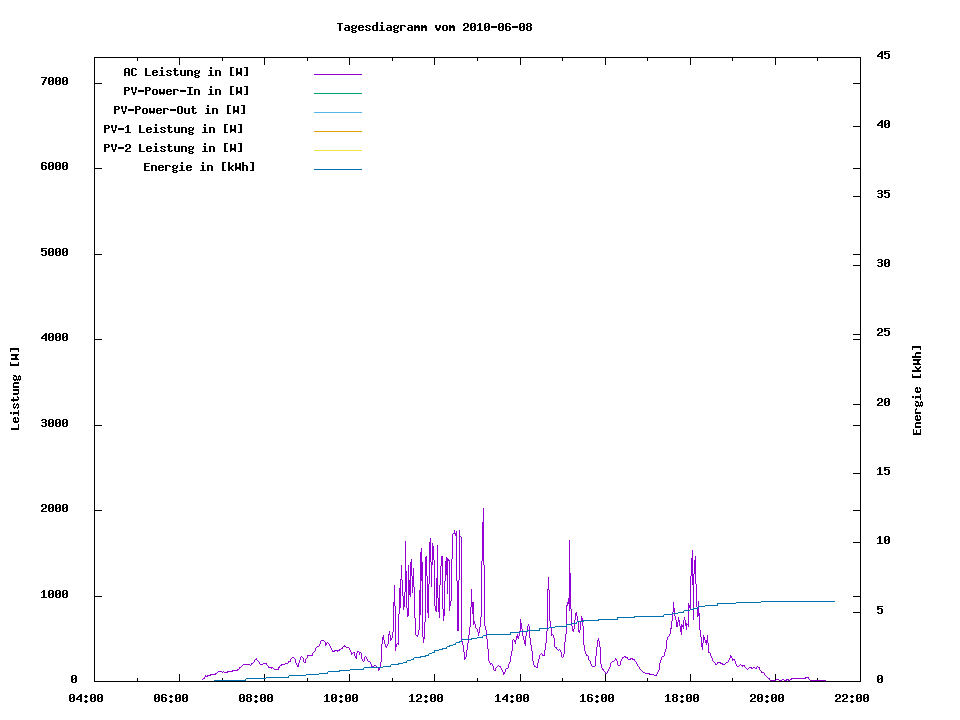Viewport: 960px width, 720px height.
Task: Click the light blue PV-Power-Out legend line sample
Action: (x=337, y=112)
